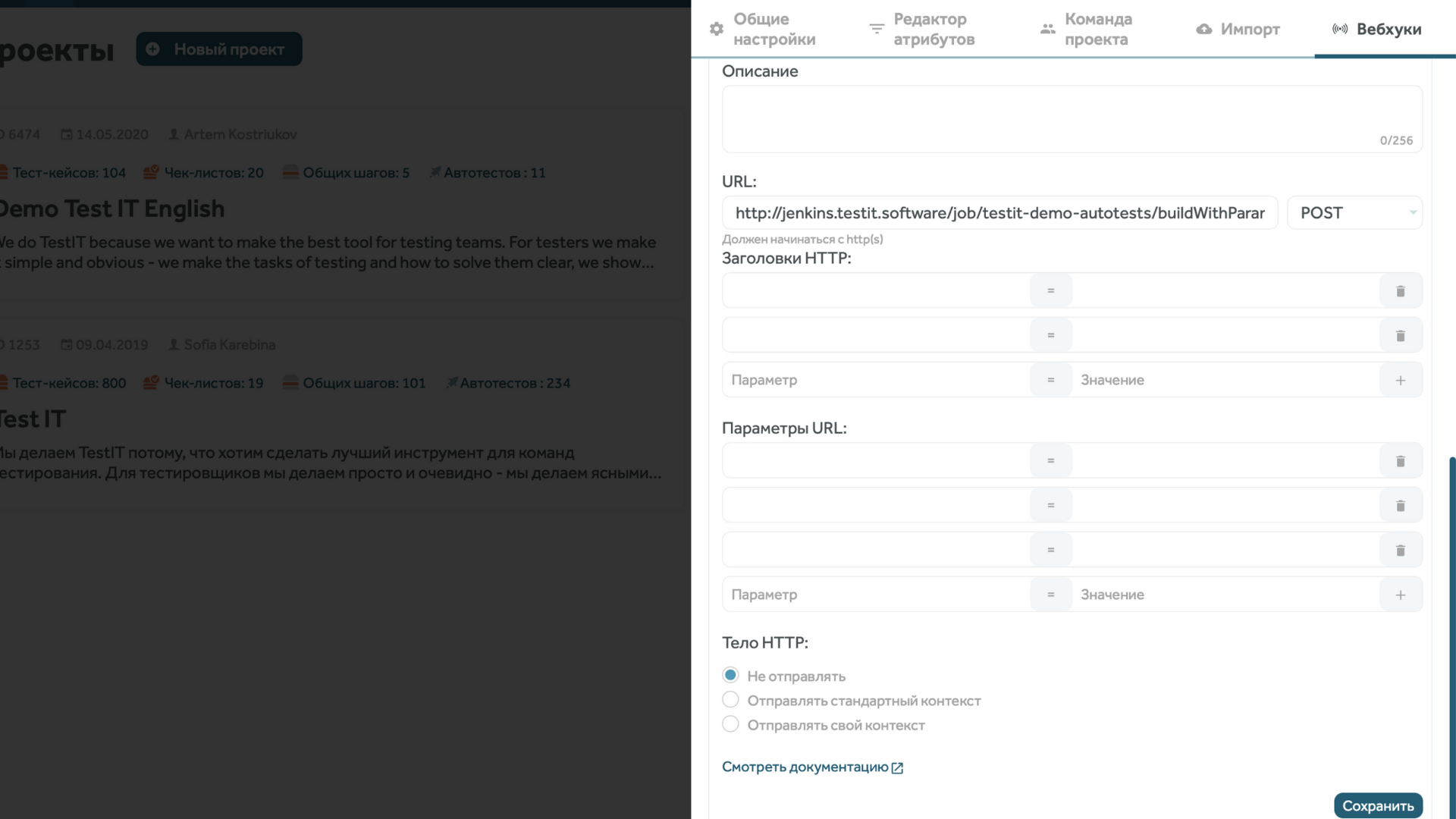The height and width of the screenshot is (819, 1456).
Task: Click Значение field under Заголовки HTTP
Action: pos(1225,380)
